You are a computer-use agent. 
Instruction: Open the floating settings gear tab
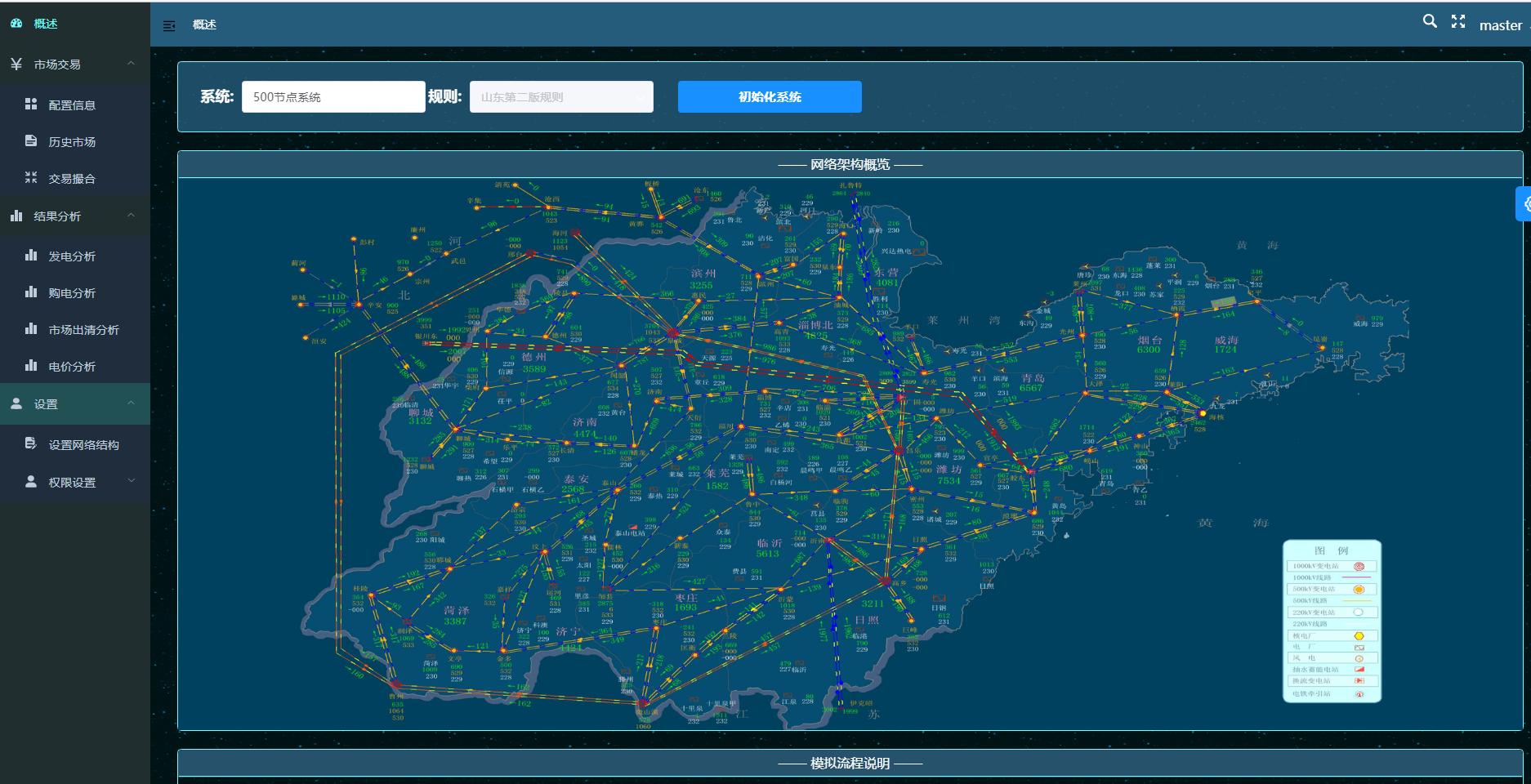coord(1524,204)
